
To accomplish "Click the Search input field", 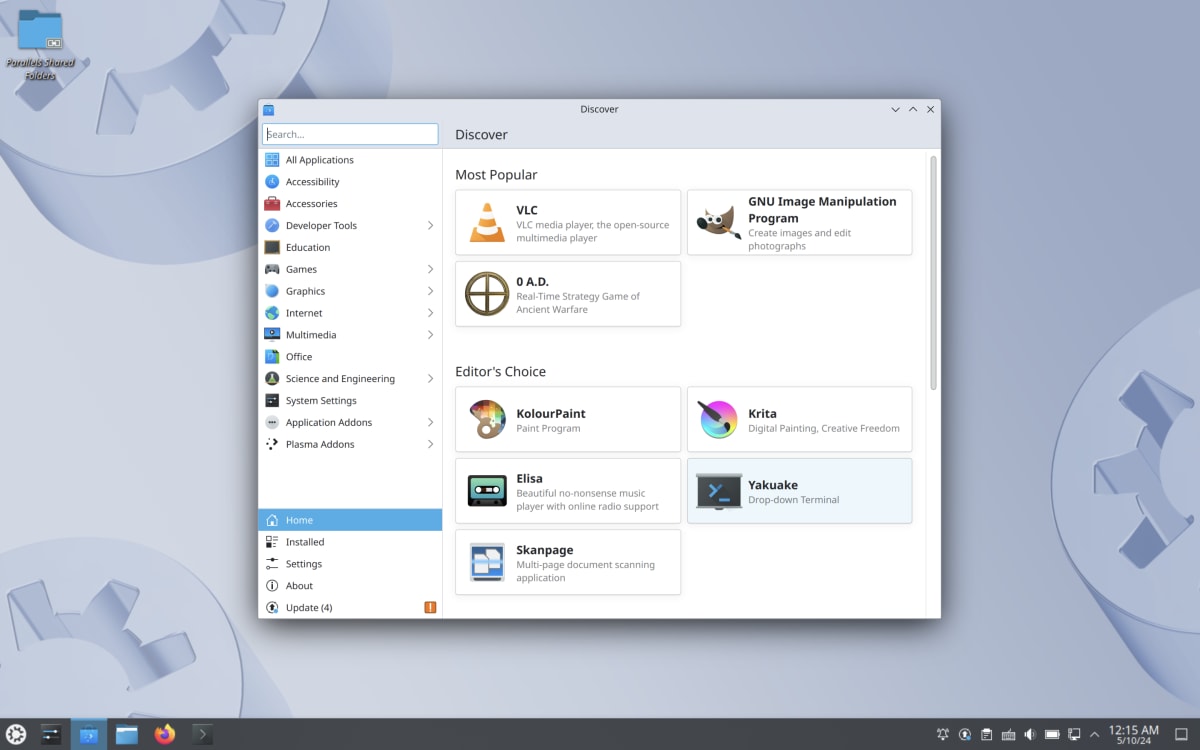I will pos(350,134).
